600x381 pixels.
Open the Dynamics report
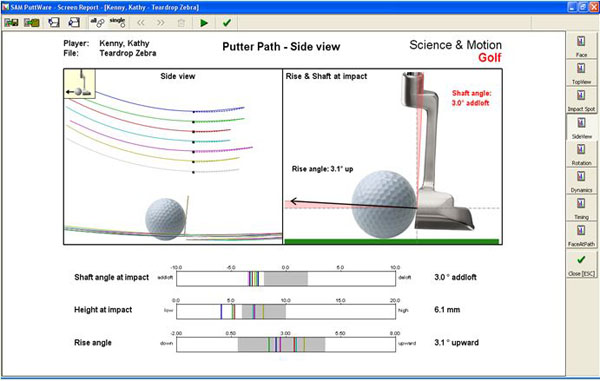pos(581,181)
